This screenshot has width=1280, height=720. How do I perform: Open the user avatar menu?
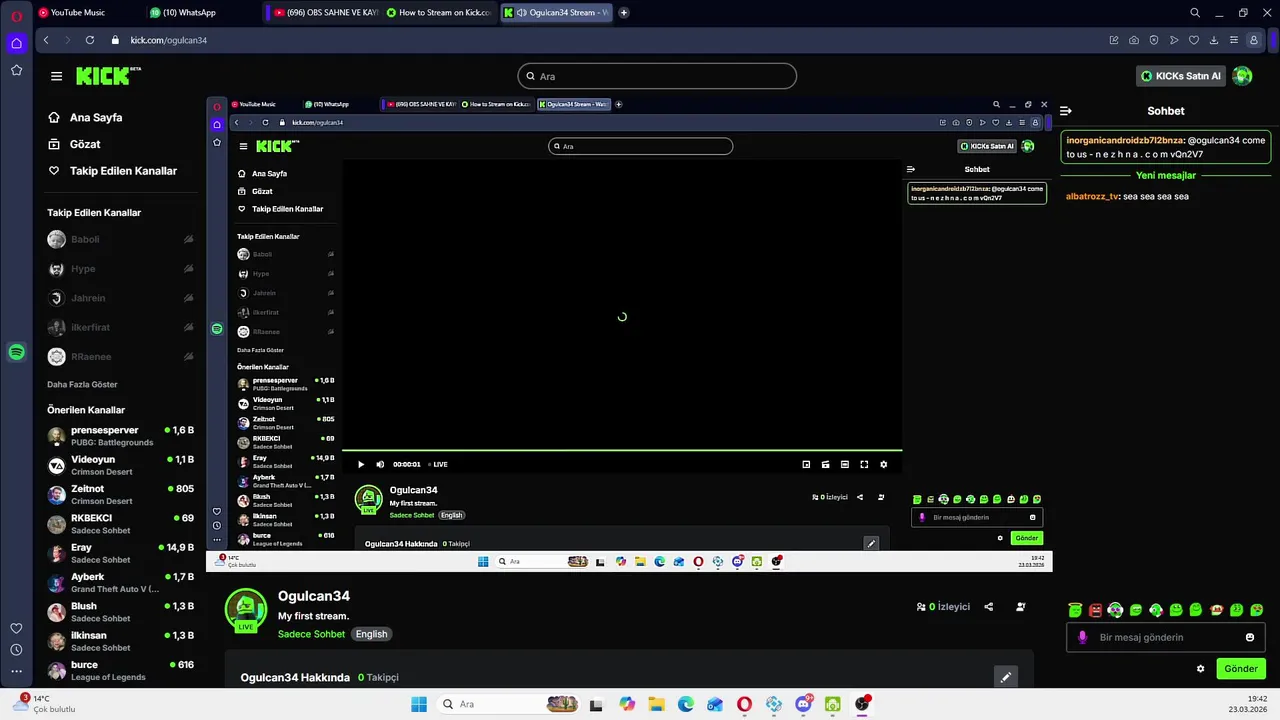tap(1242, 76)
